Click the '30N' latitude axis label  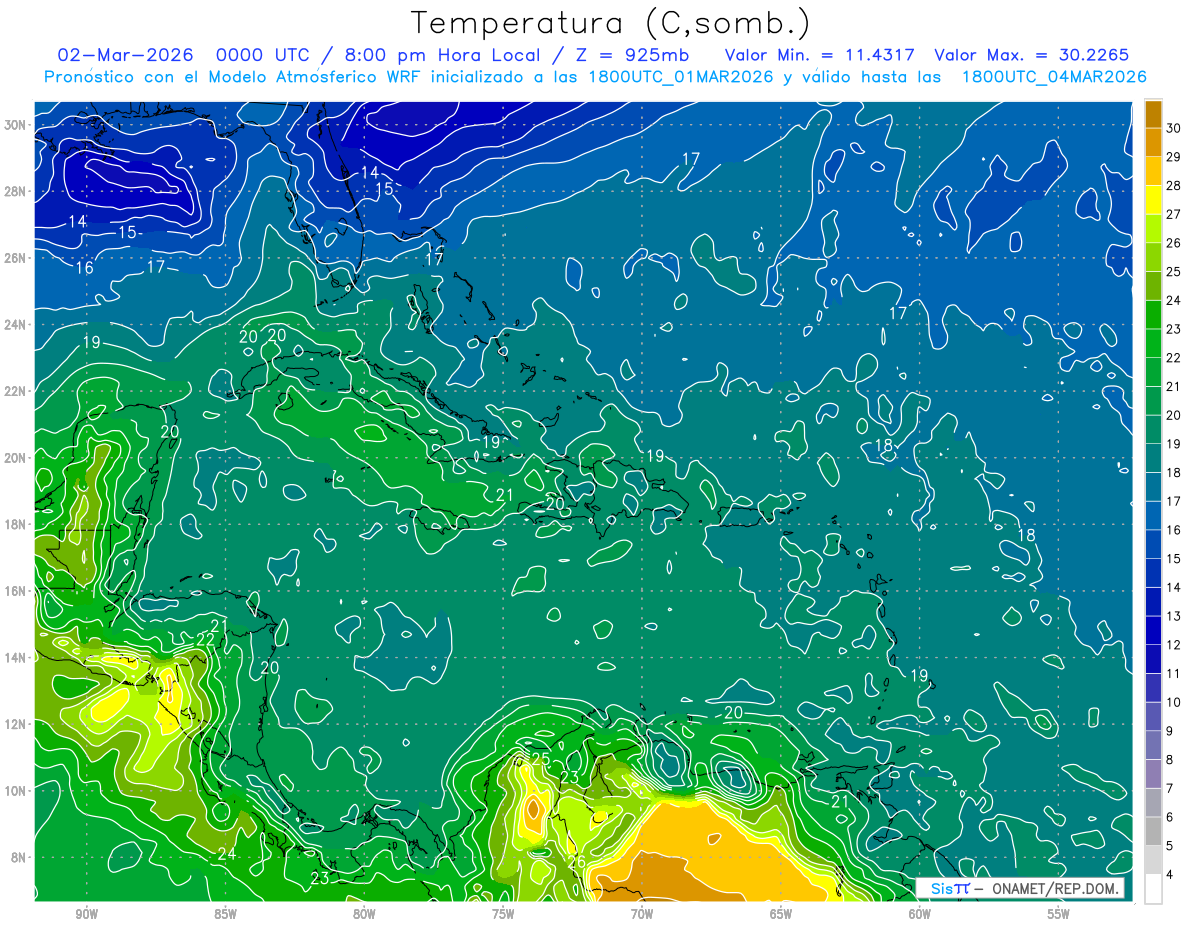click(16, 125)
